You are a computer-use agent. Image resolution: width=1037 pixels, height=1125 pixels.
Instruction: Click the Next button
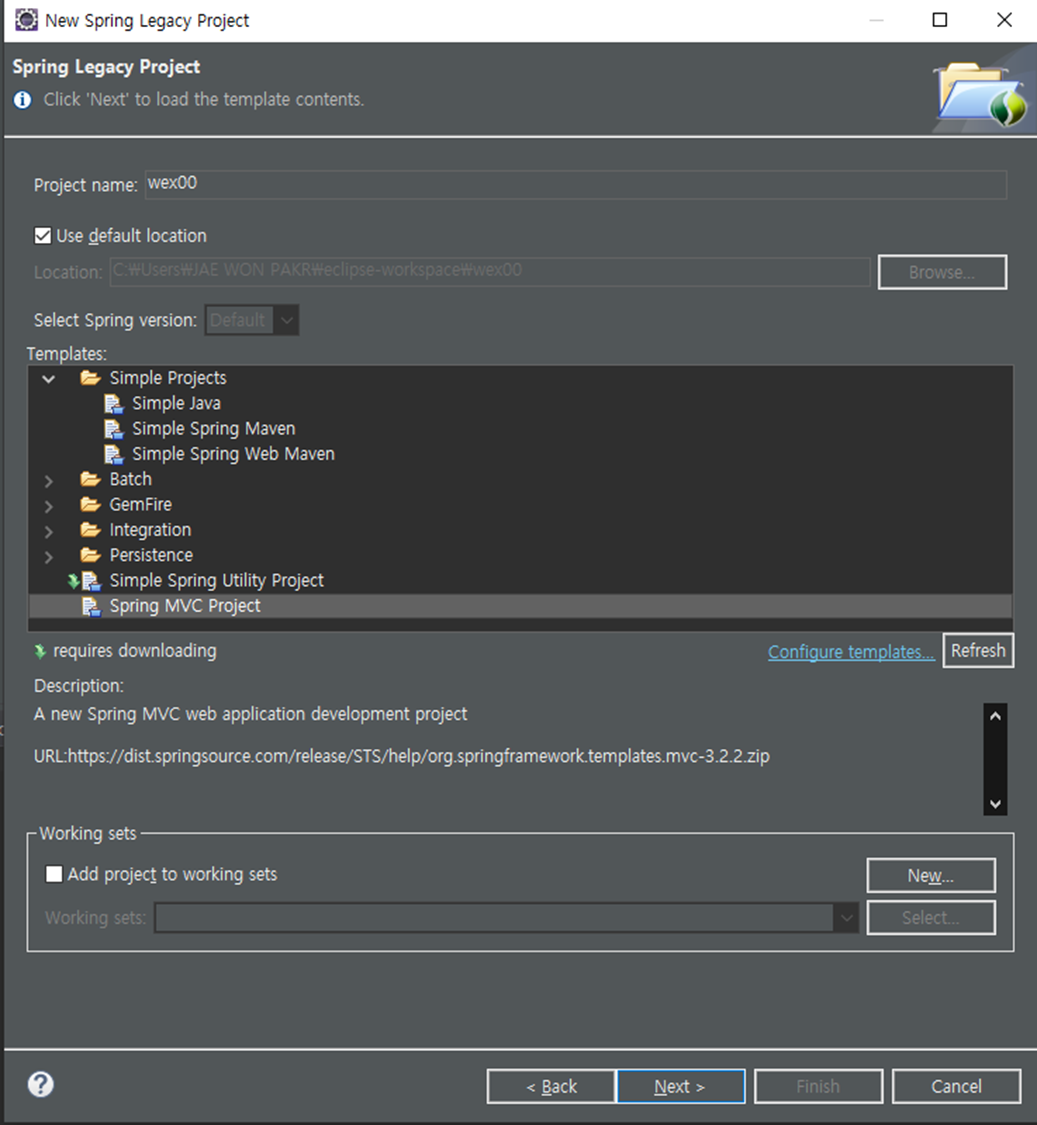tap(680, 1086)
